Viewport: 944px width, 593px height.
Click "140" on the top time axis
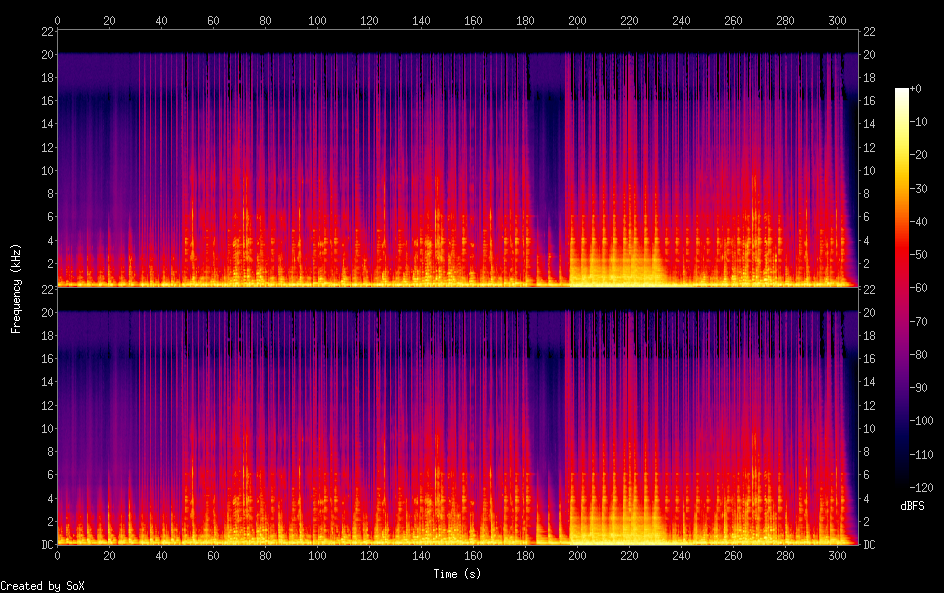point(421,21)
